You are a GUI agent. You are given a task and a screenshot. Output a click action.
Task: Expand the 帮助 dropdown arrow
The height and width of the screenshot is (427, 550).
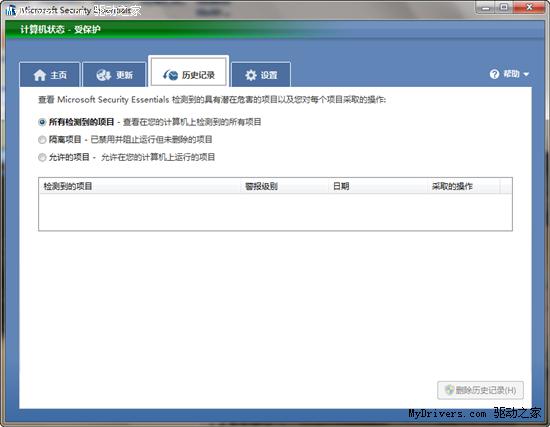click(x=526, y=74)
